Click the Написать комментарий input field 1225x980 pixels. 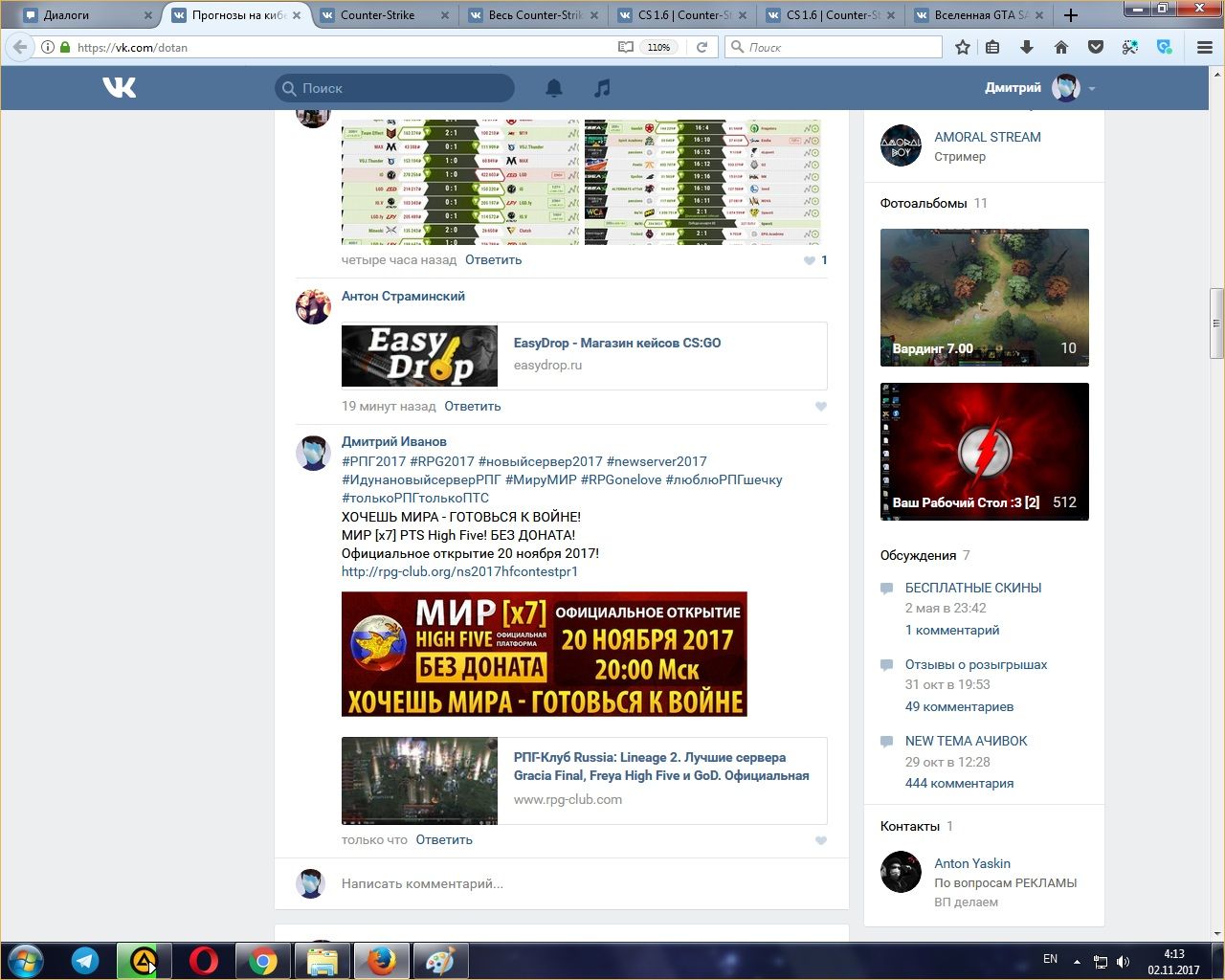(574, 883)
